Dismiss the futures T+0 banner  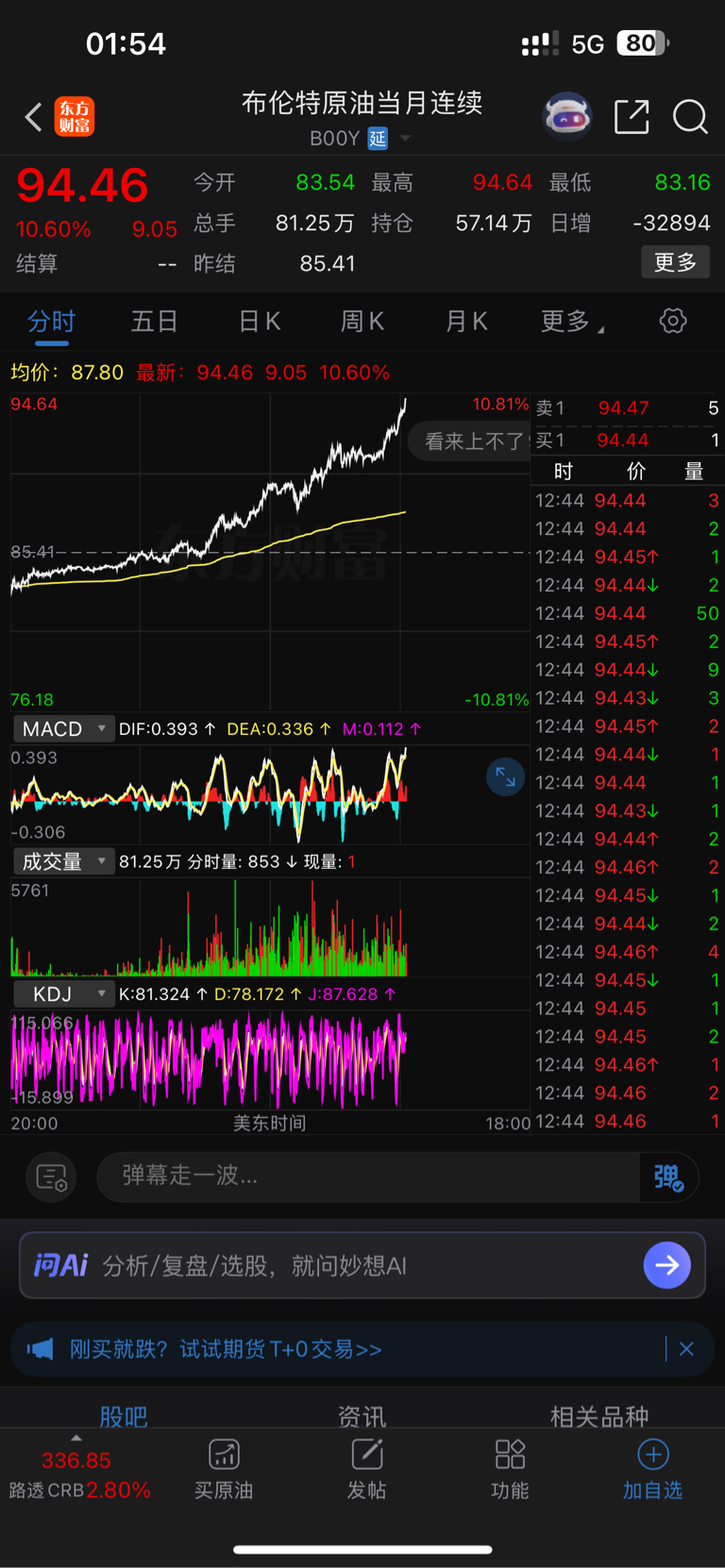coord(686,1349)
